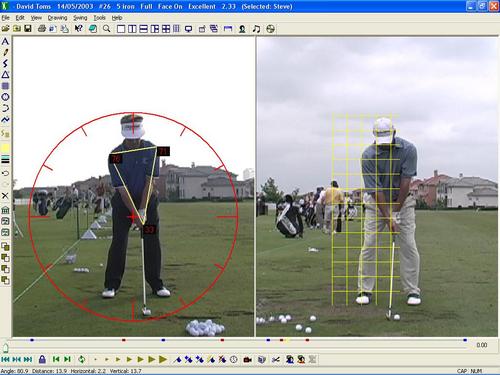Viewport: 500px width, 375px height.
Task: Click the 'Vertical: 13.7' status readout
Action: pyautogui.click(x=126, y=371)
